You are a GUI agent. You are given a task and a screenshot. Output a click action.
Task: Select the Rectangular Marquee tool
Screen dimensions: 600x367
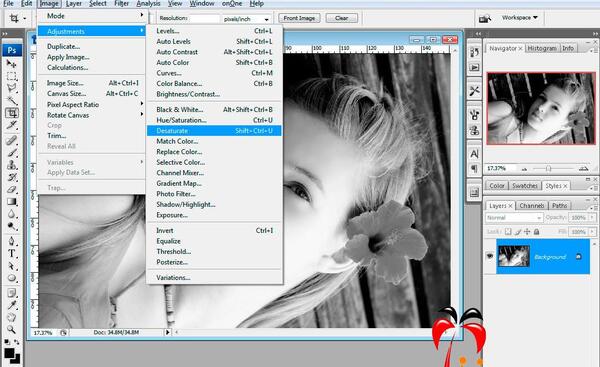(x=11, y=76)
